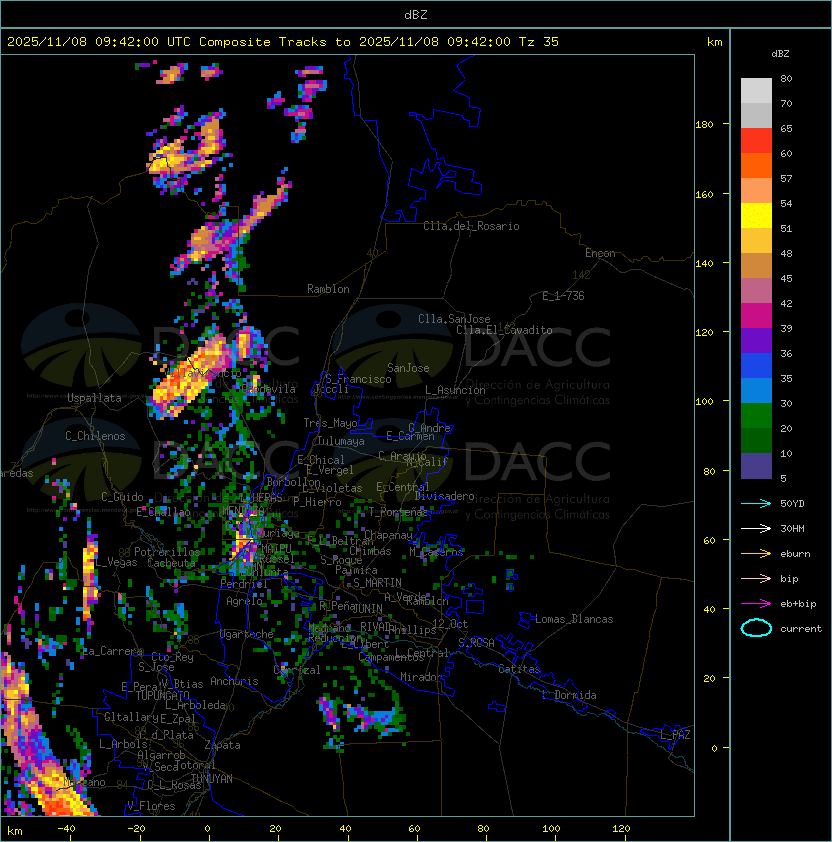Viewport: 832px width, 842px height.
Task: Click the 80 dBZ light gray color swatch
Action: point(756,90)
